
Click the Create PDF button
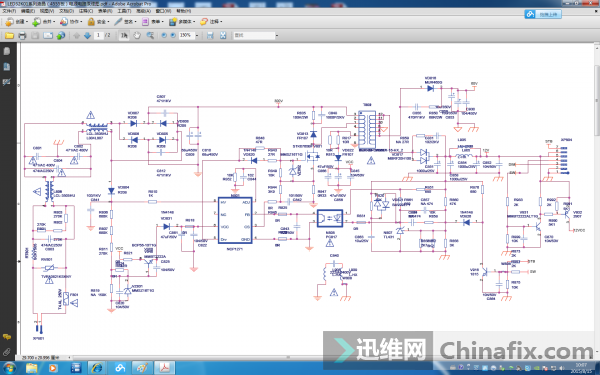16,22
